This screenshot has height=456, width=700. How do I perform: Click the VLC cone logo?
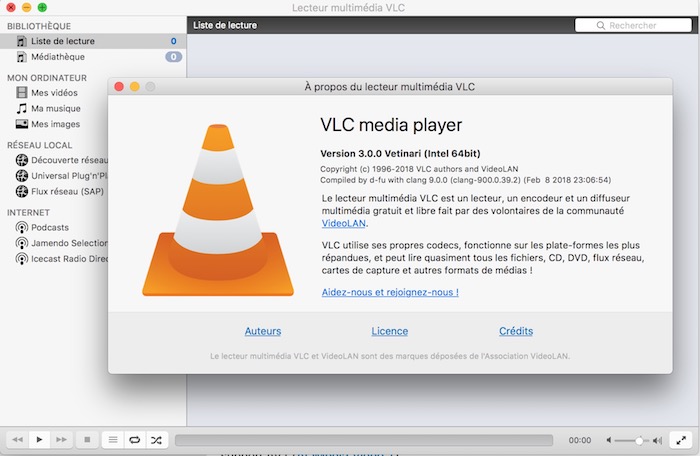218,210
